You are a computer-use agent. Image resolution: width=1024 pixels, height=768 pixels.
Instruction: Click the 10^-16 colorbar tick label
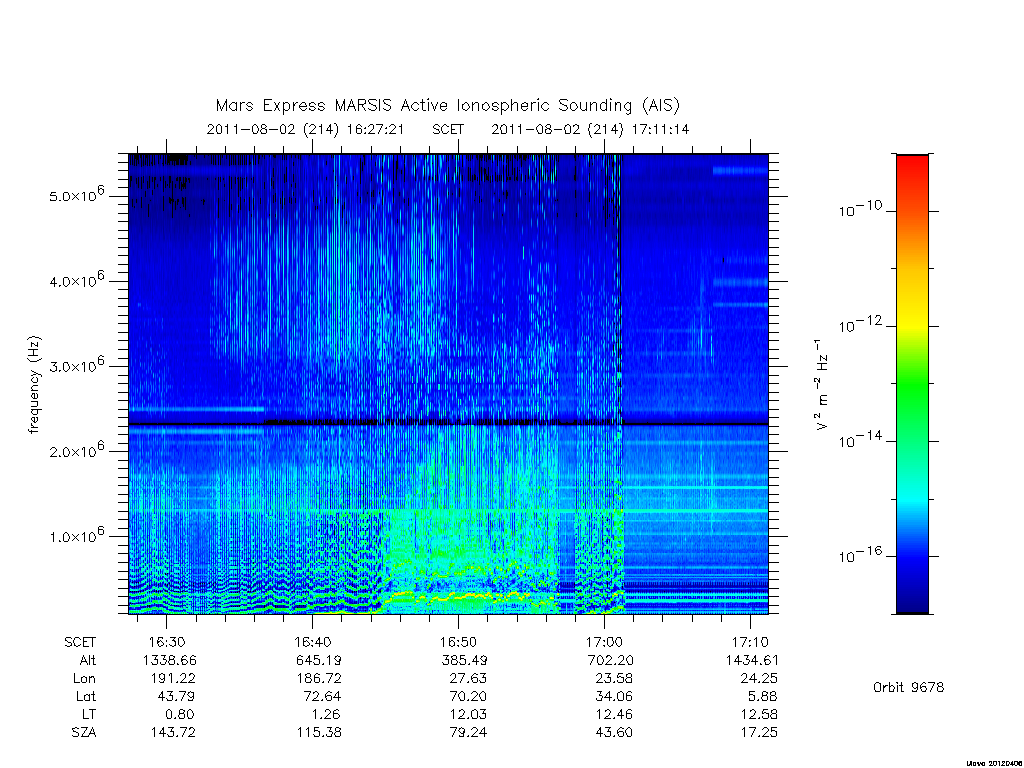pyautogui.click(x=860, y=554)
